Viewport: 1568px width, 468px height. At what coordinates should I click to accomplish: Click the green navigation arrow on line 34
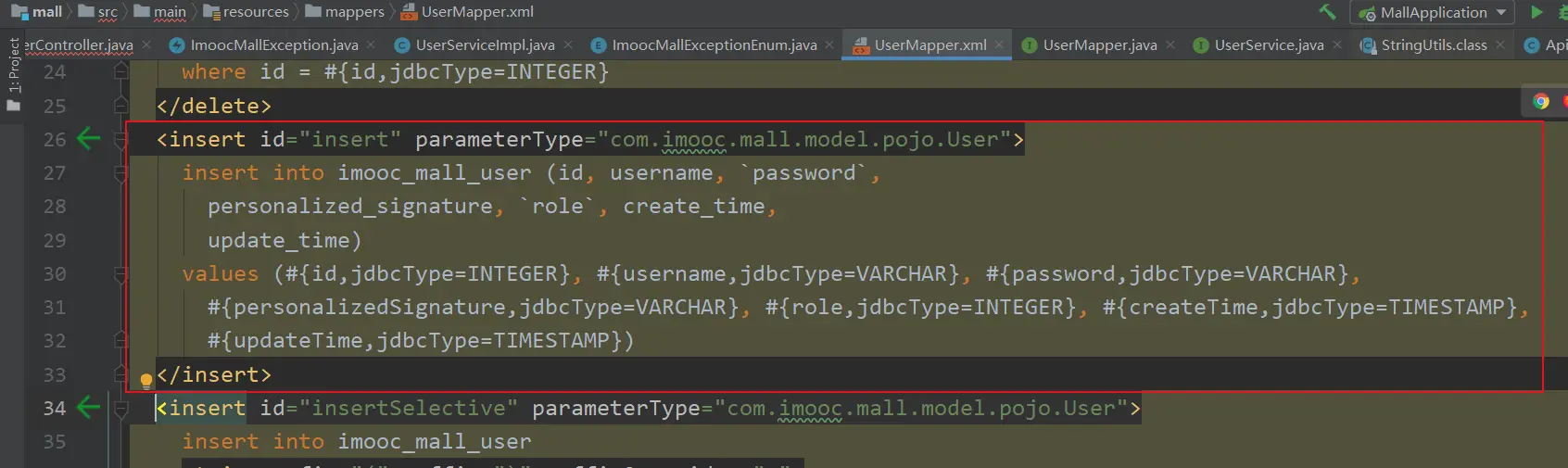(89, 408)
